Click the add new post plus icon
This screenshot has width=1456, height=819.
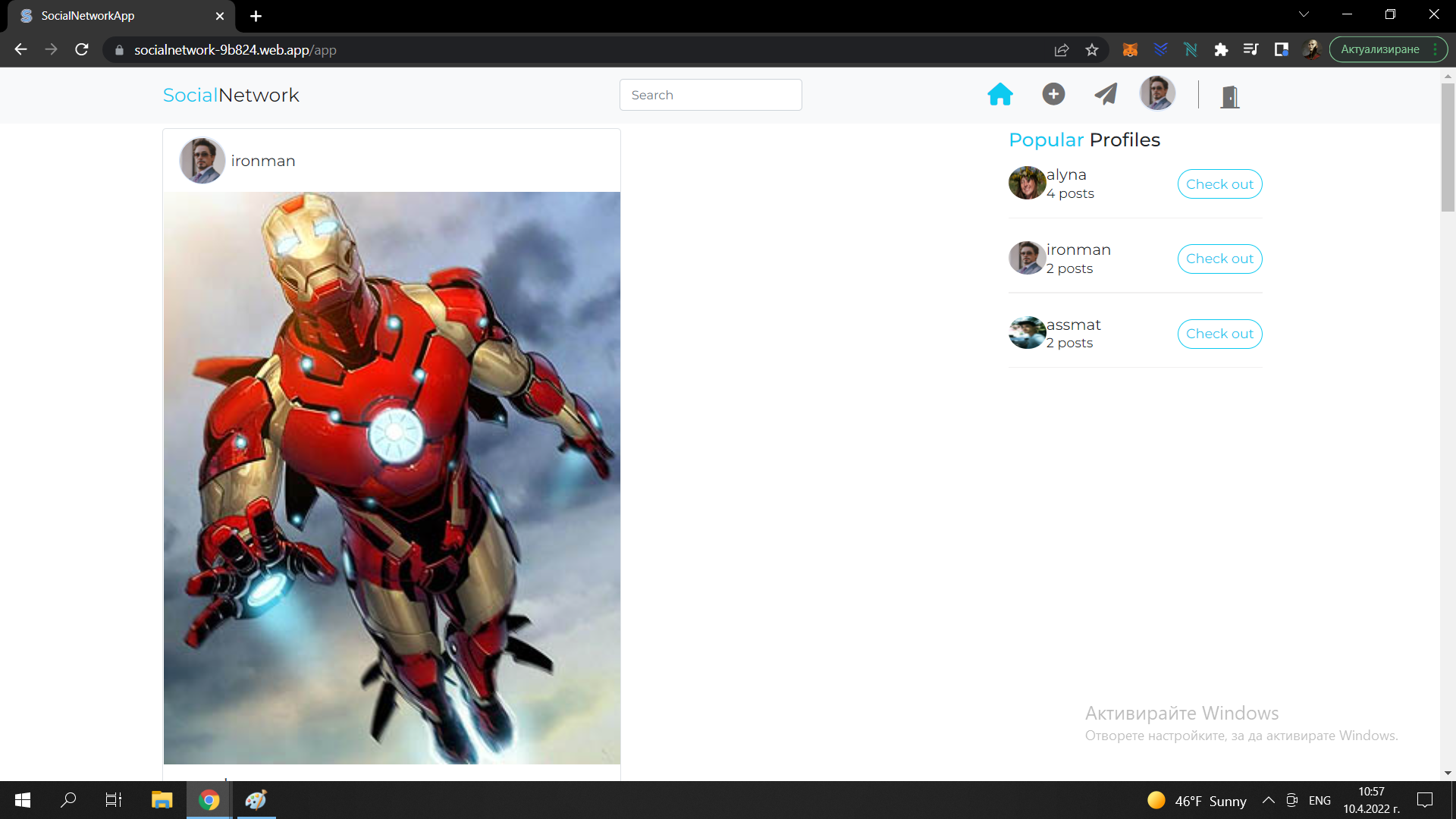click(1053, 94)
